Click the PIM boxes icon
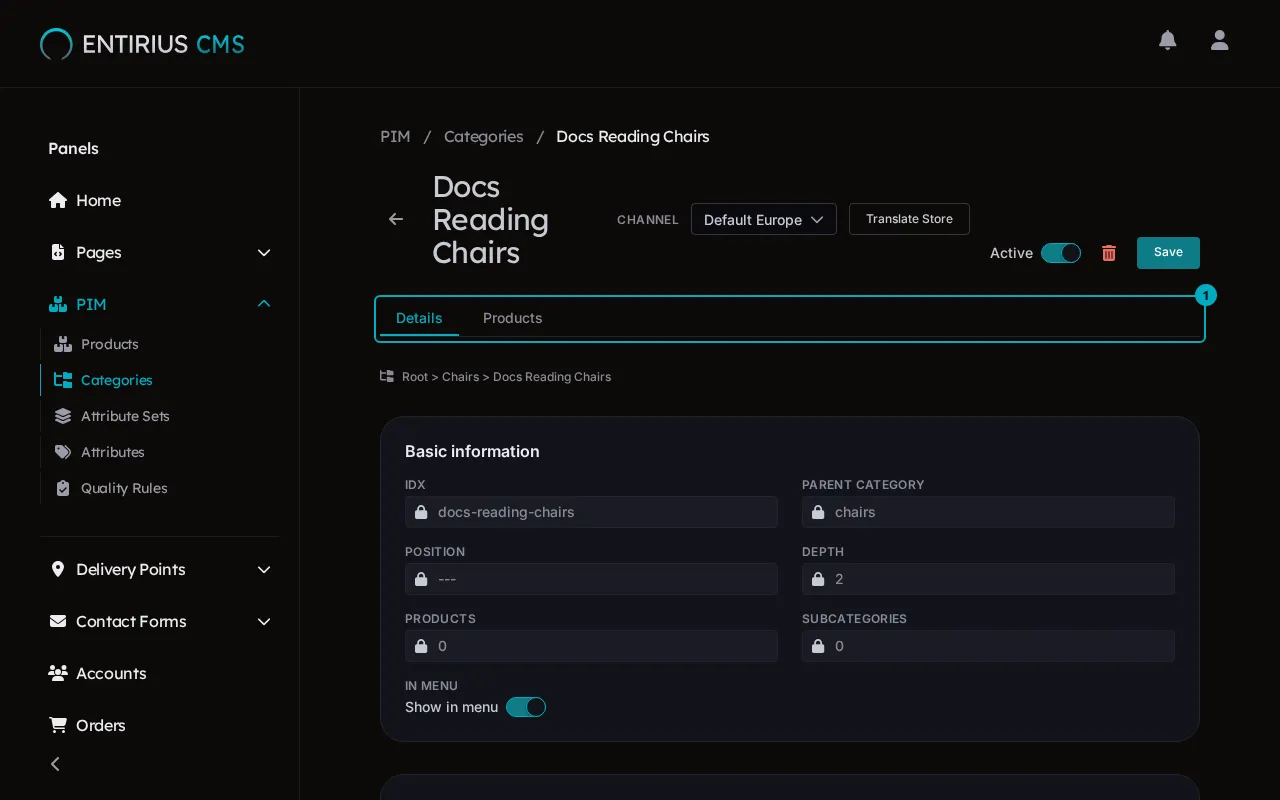Image resolution: width=1280 pixels, height=800 pixels. click(58, 304)
